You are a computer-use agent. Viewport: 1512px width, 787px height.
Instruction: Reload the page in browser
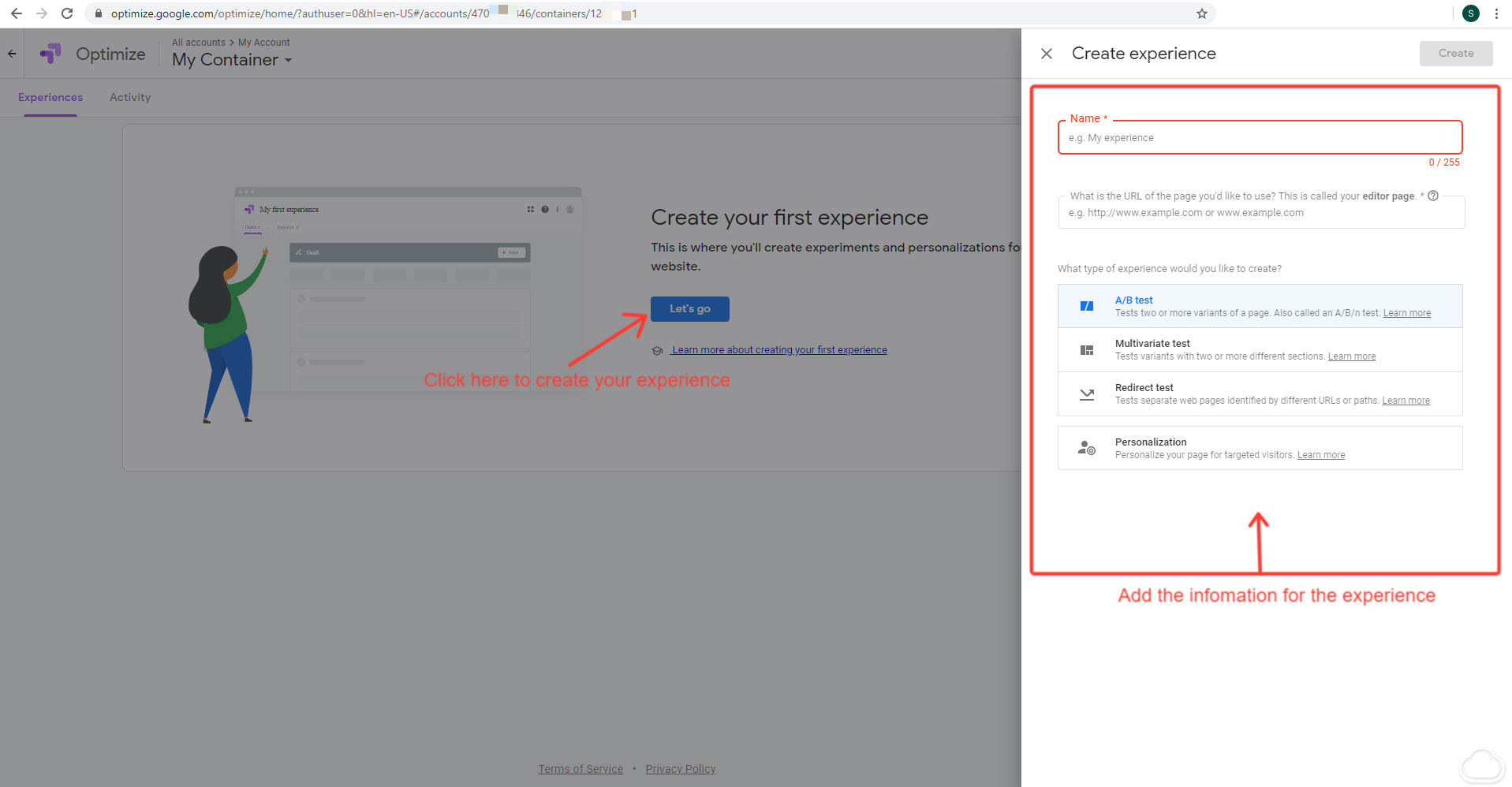[67, 13]
